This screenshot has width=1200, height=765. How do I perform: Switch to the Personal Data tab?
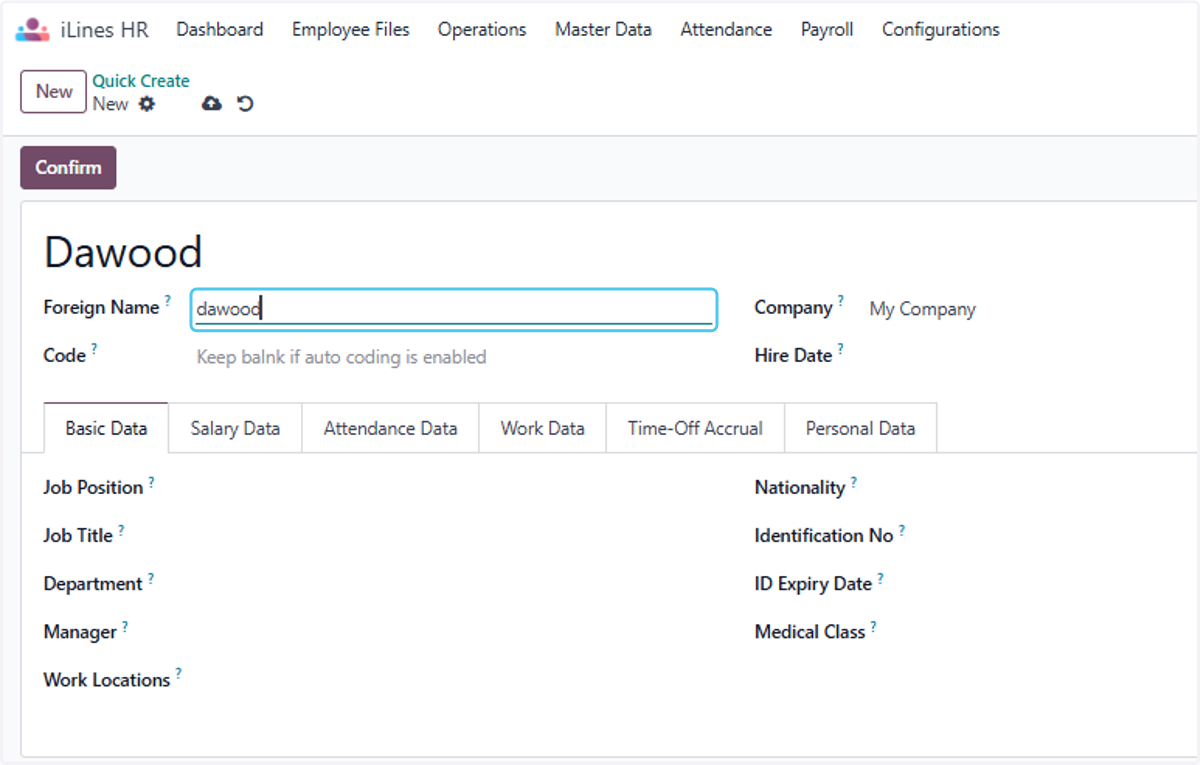click(x=861, y=428)
